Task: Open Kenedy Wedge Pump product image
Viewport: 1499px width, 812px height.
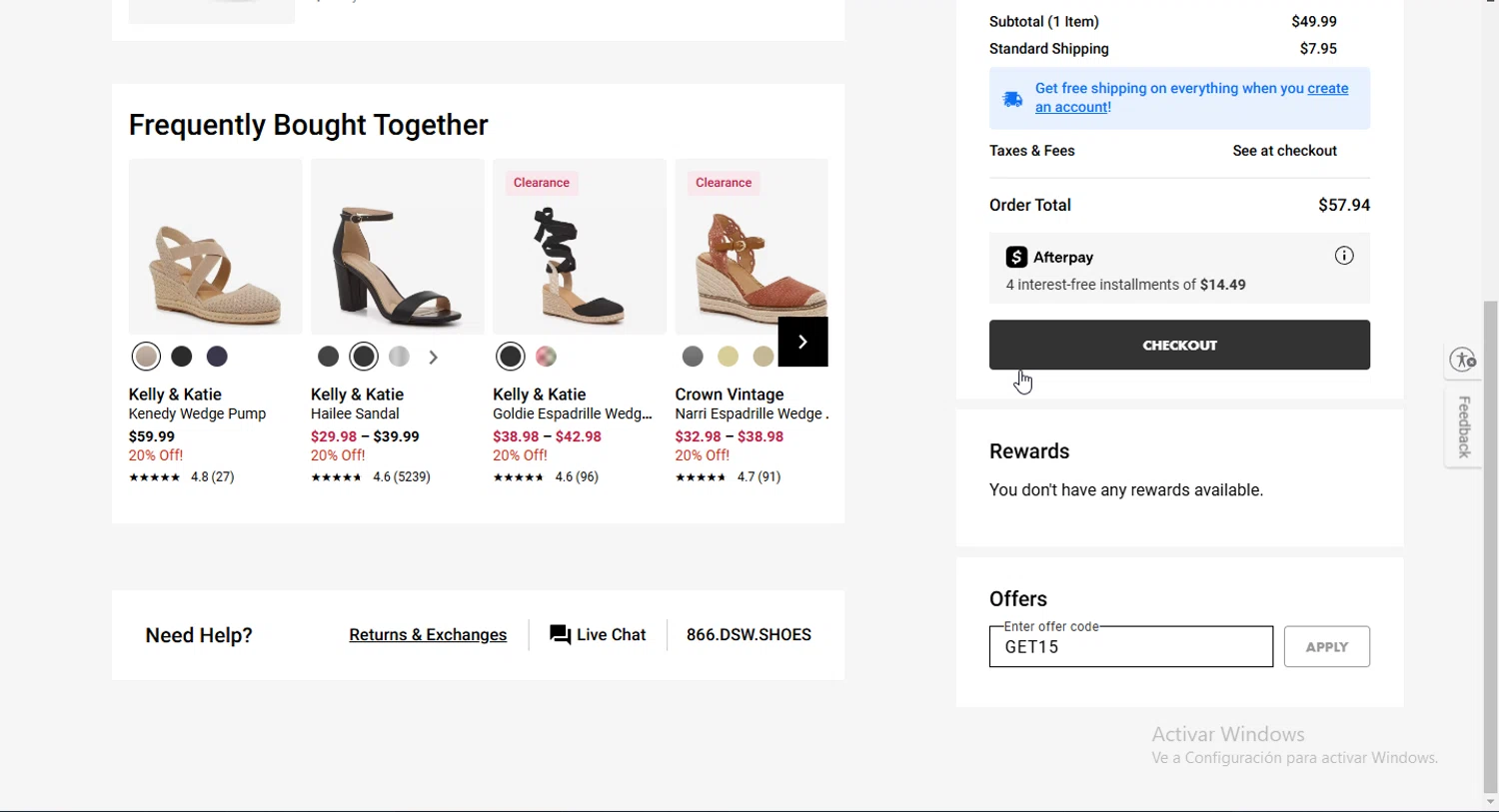Action: (216, 247)
